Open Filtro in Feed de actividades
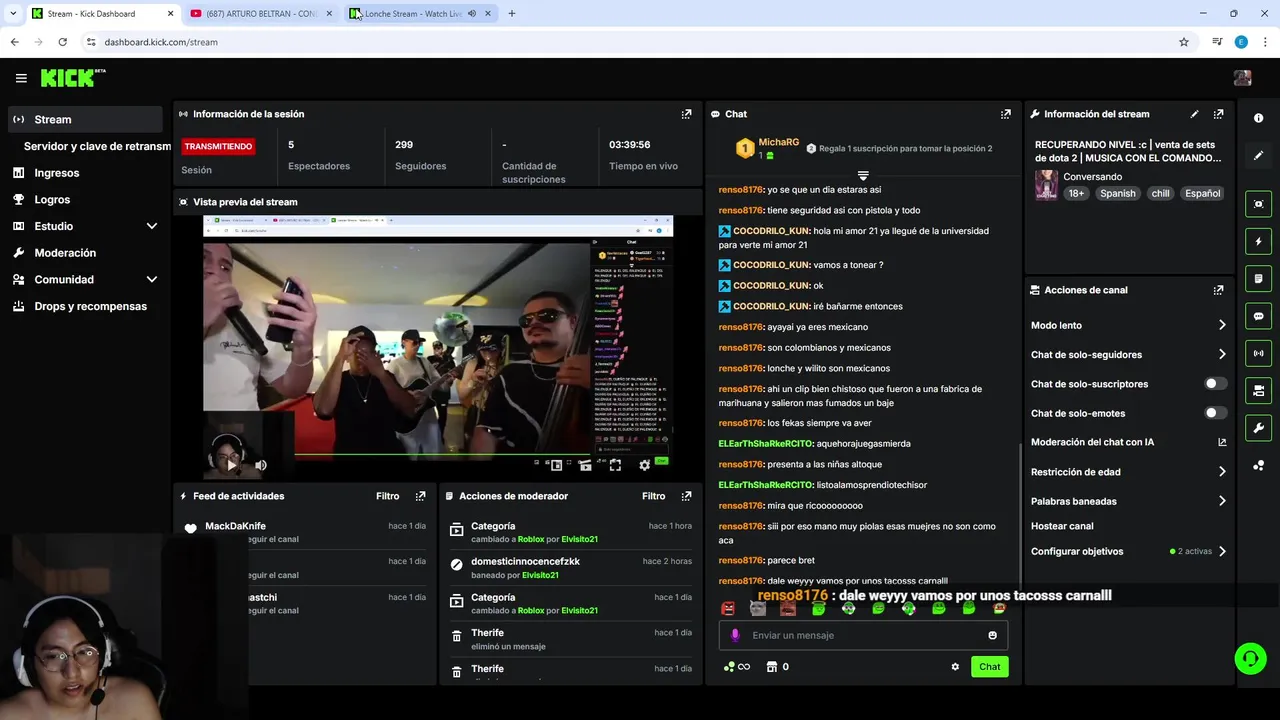Viewport: 1280px width, 720px height. click(387, 496)
